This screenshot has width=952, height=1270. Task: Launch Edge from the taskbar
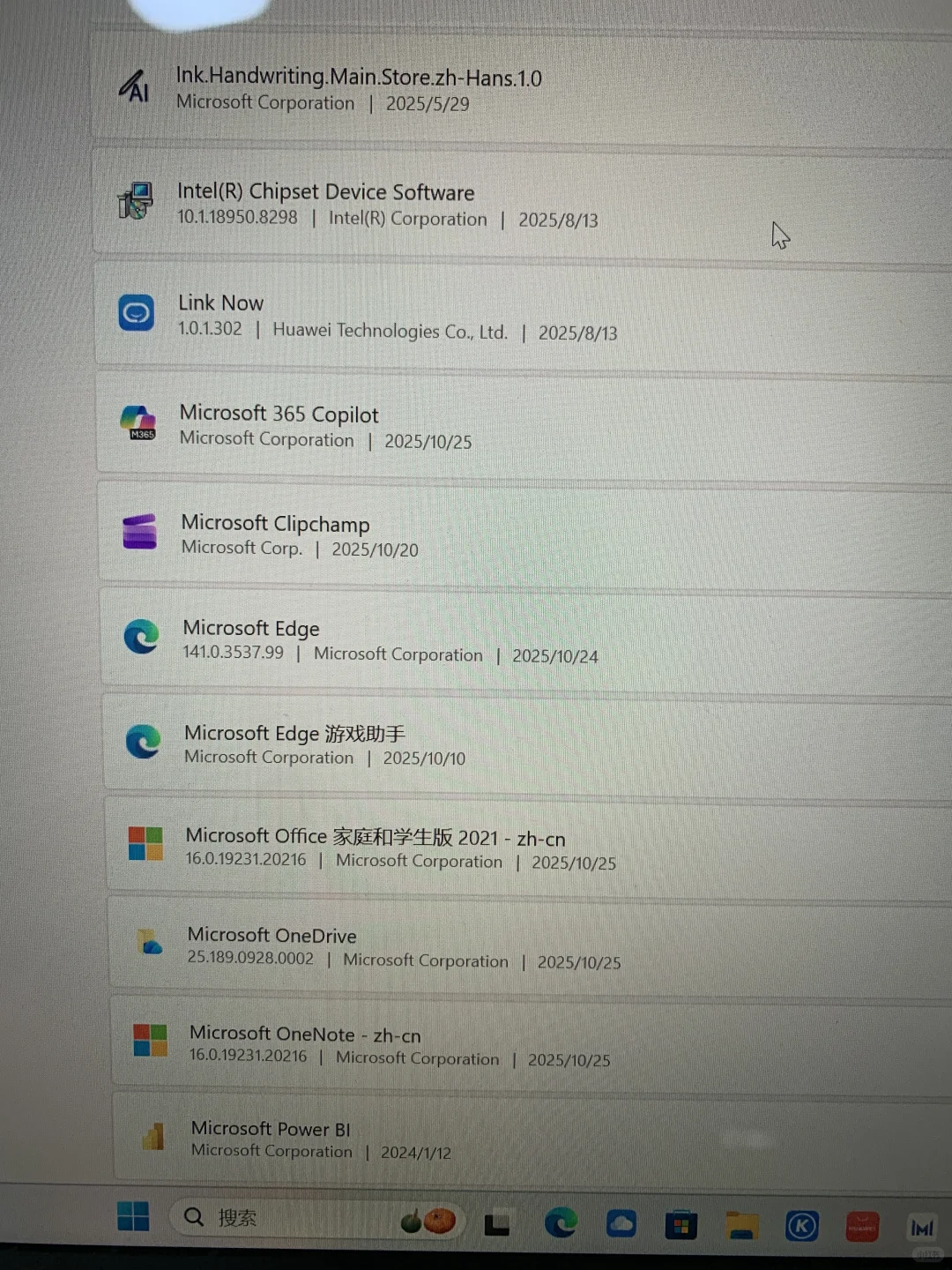[x=561, y=1222]
